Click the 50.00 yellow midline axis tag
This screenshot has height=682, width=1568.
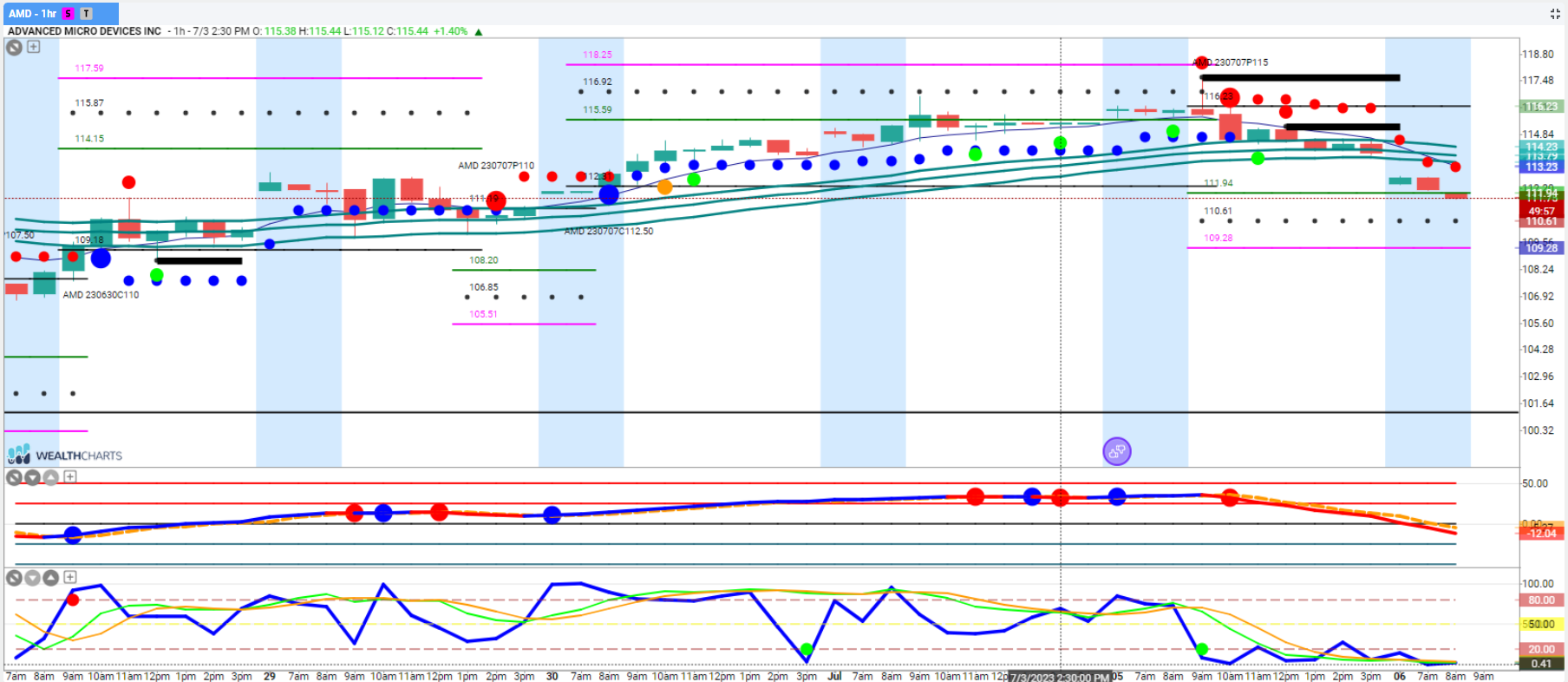tap(1541, 625)
